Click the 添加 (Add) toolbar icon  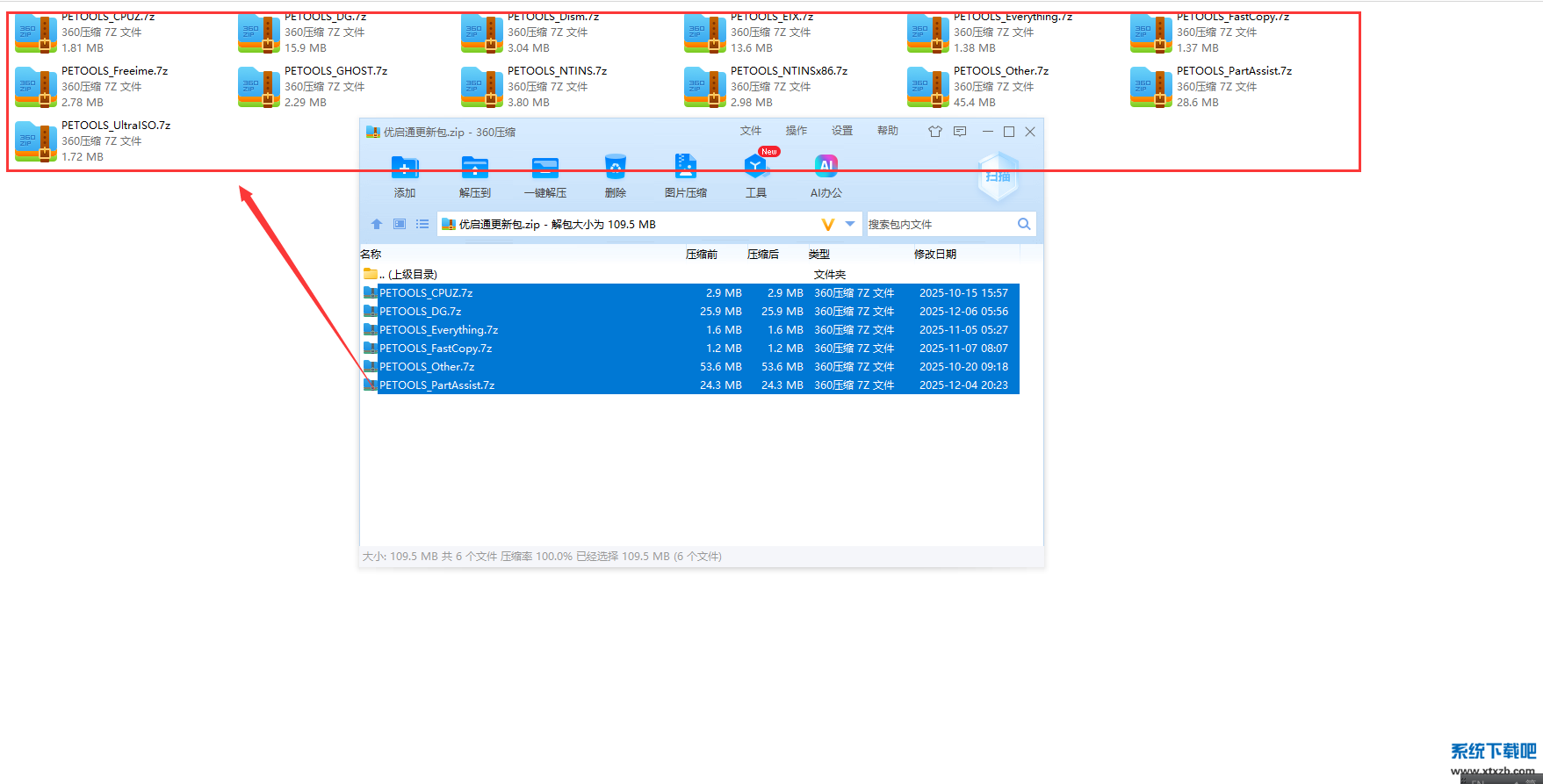(x=404, y=169)
